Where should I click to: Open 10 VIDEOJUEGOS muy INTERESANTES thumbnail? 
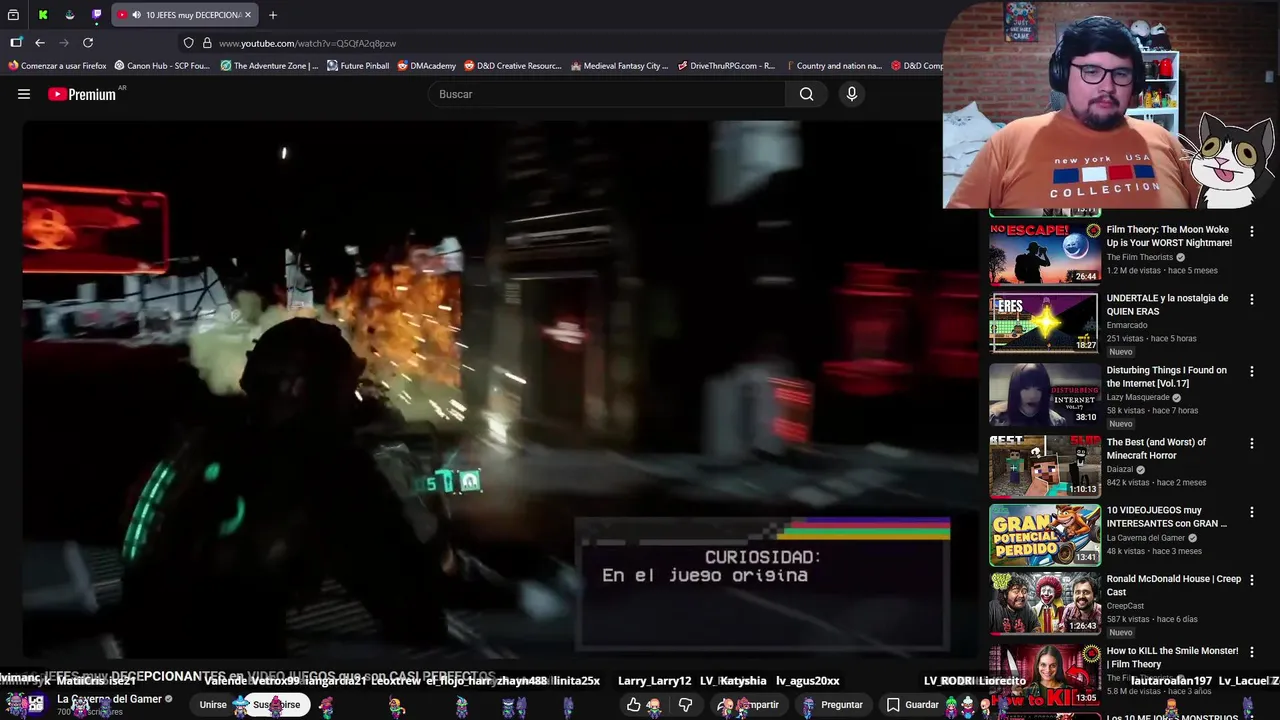tap(1044, 535)
